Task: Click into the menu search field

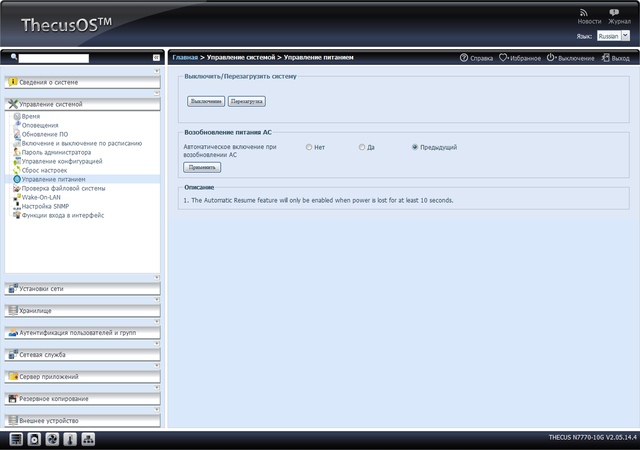Action: click(53, 58)
